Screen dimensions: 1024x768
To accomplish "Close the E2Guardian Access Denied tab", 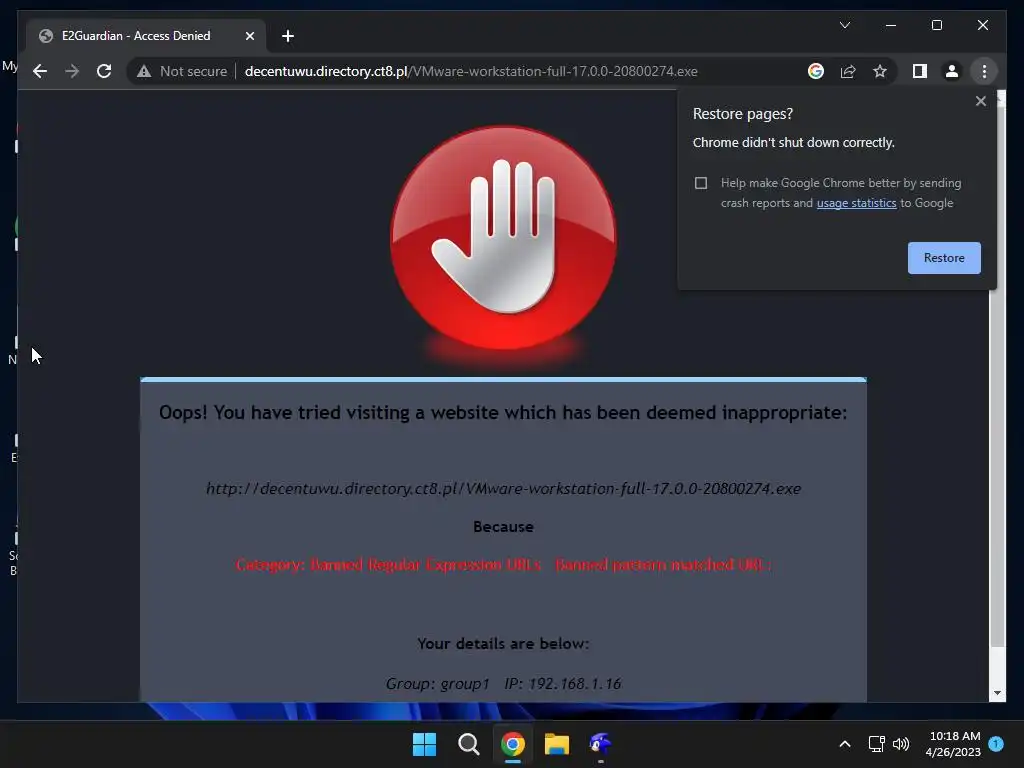I will 249,36.
